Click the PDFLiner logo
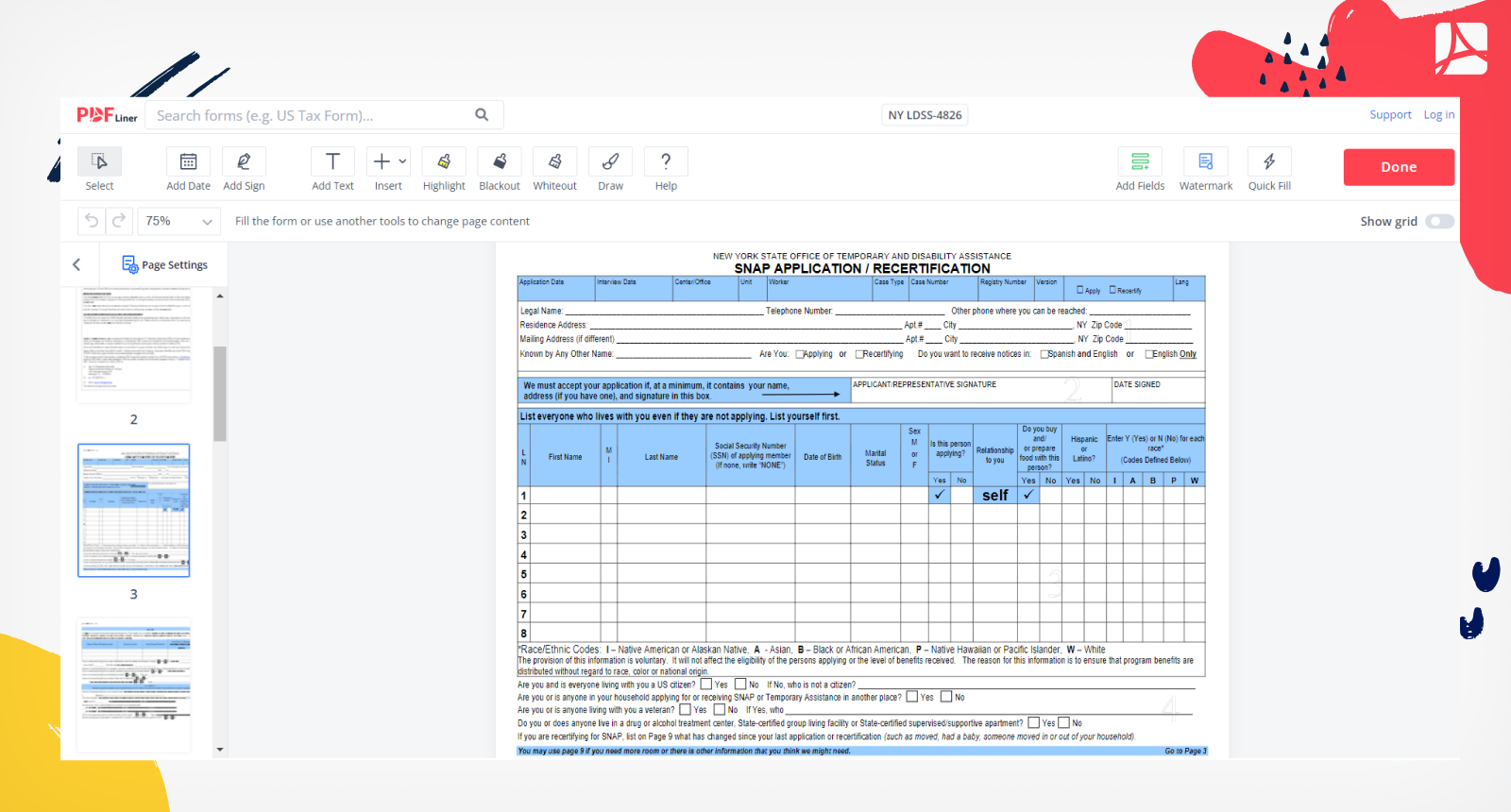 107,115
